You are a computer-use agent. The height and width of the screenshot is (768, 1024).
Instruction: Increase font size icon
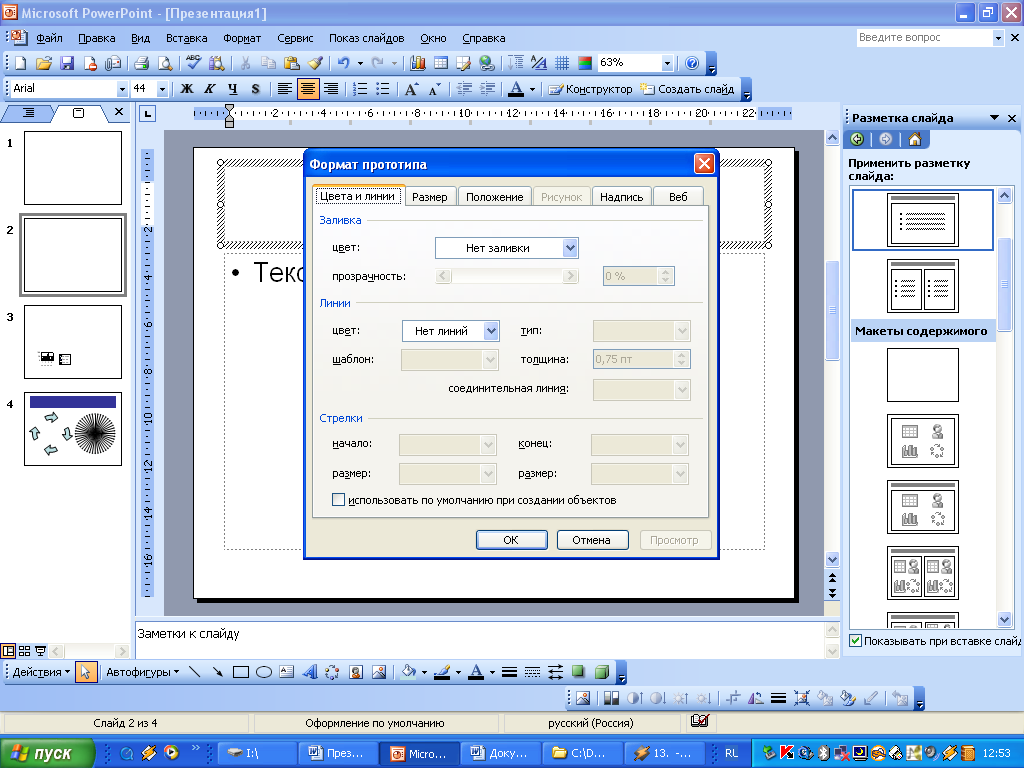(x=411, y=88)
